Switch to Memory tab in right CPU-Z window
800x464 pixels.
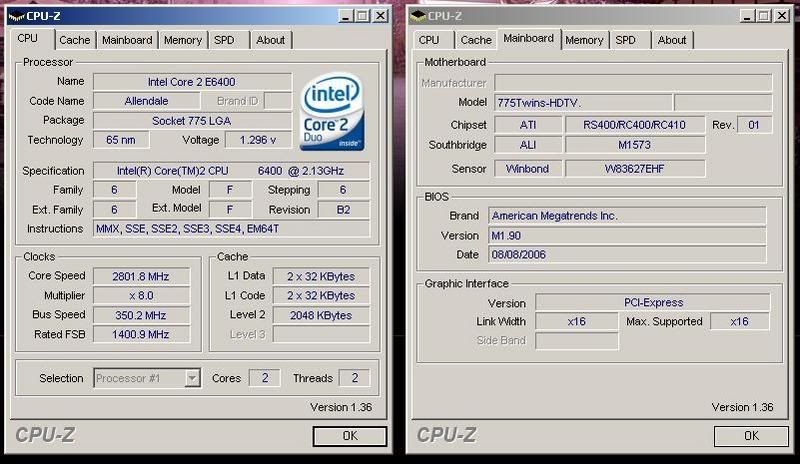(584, 40)
